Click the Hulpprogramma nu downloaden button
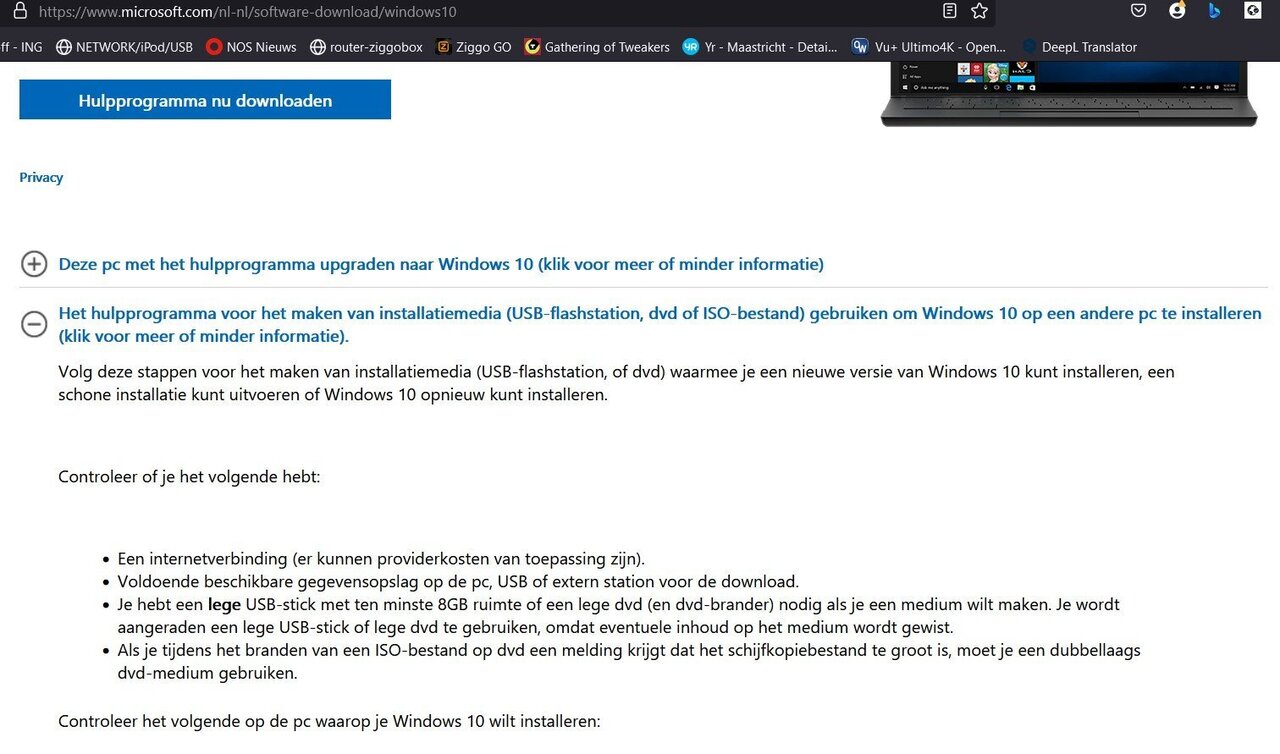 click(x=204, y=100)
